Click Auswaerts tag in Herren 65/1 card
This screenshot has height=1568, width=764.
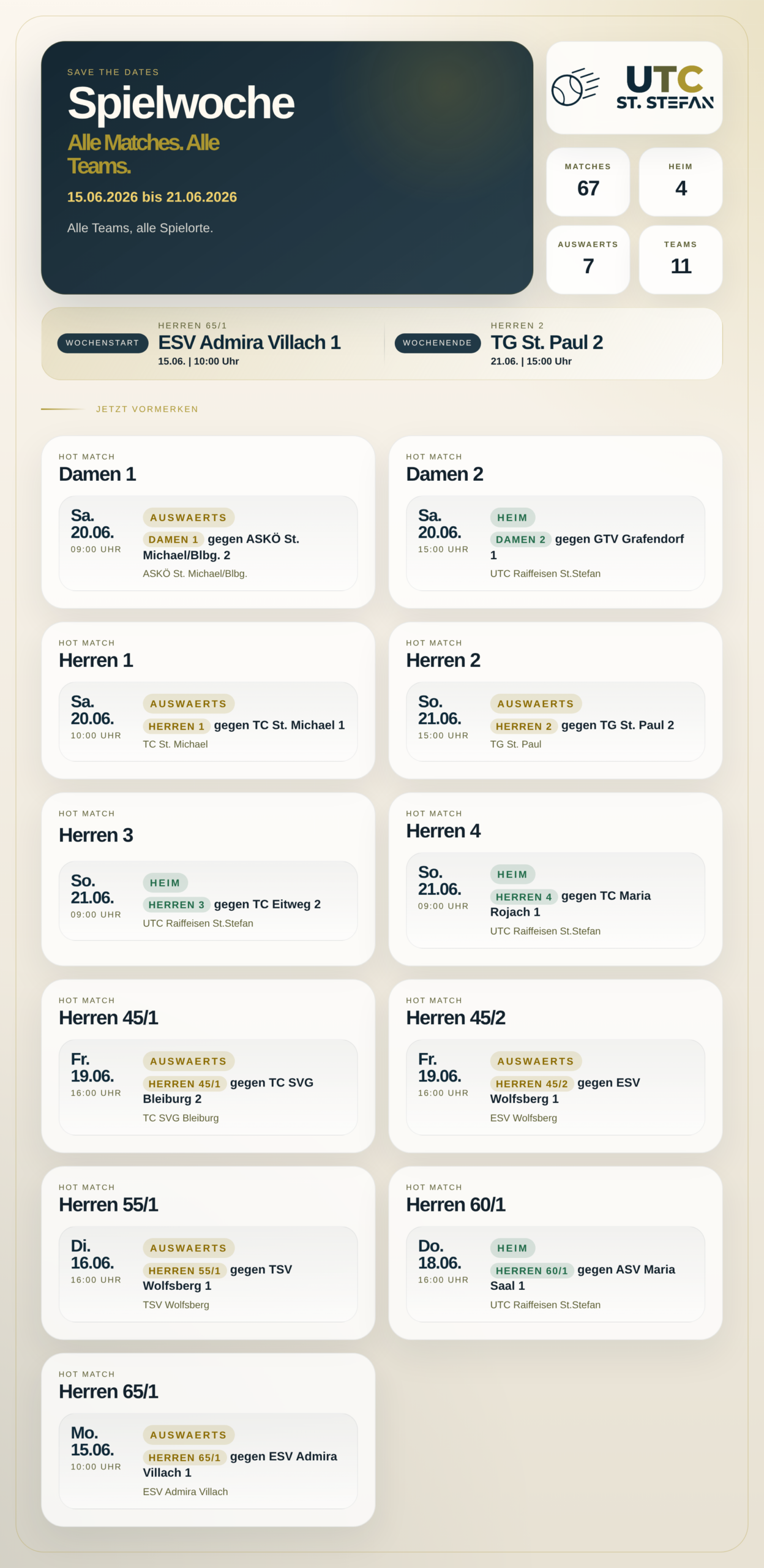tap(189, 1435)
